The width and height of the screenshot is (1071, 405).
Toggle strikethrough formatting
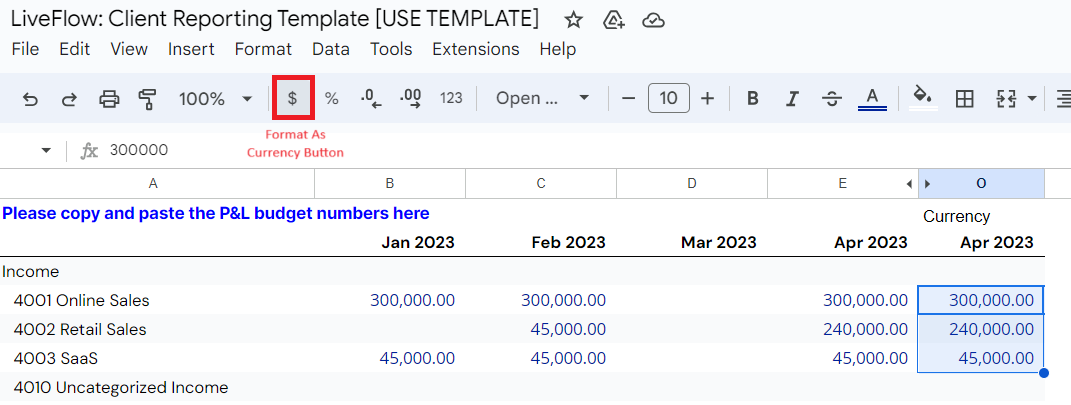pos(831,99)
